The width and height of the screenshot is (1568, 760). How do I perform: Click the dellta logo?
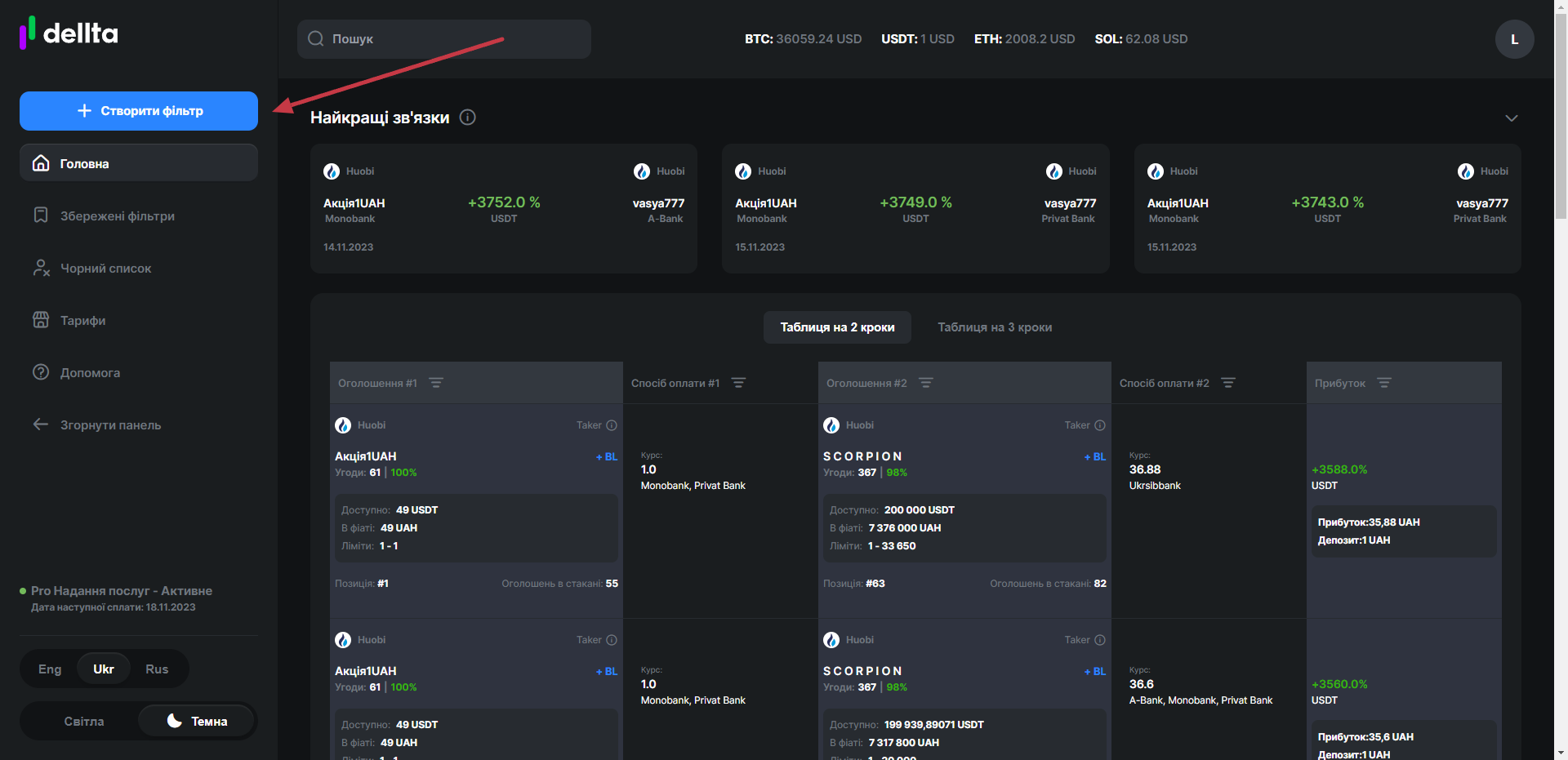[69, 33]
